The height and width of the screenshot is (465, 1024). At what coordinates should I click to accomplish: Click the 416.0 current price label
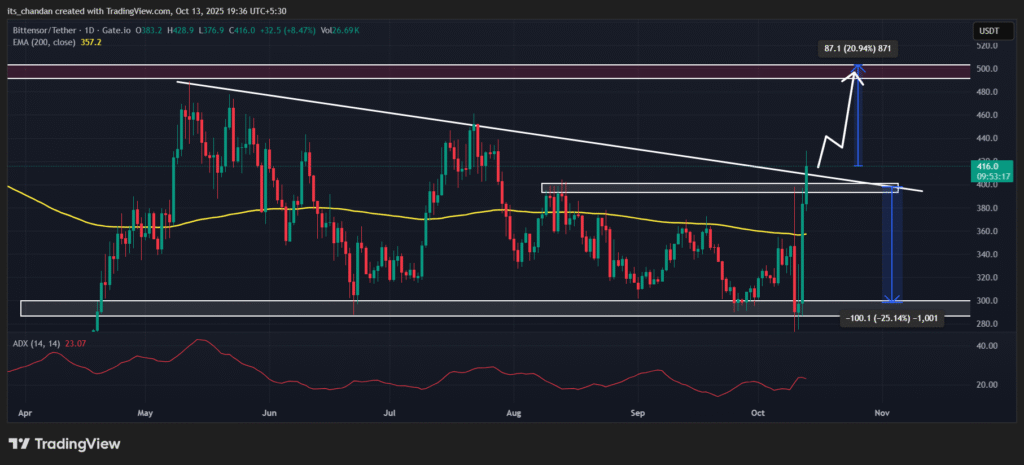[984, 168]
